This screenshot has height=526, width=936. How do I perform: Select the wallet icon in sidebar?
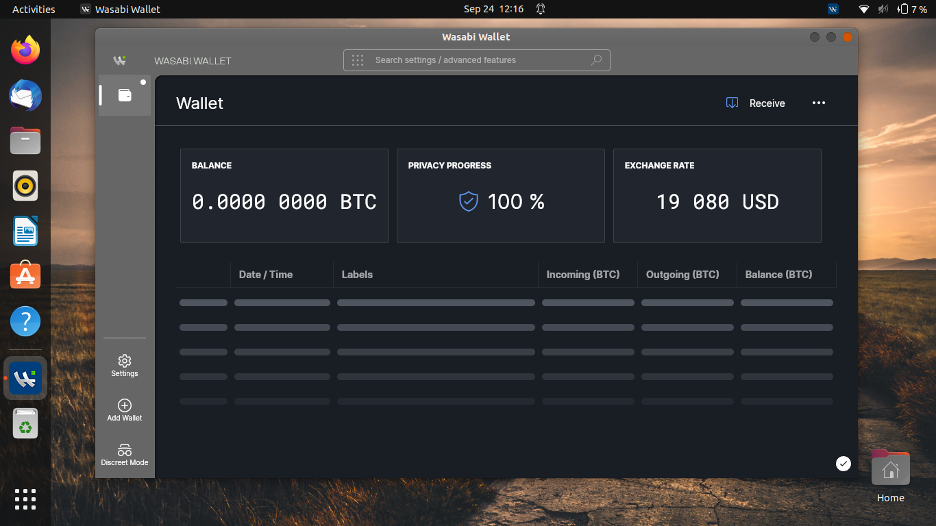point(125,95)
